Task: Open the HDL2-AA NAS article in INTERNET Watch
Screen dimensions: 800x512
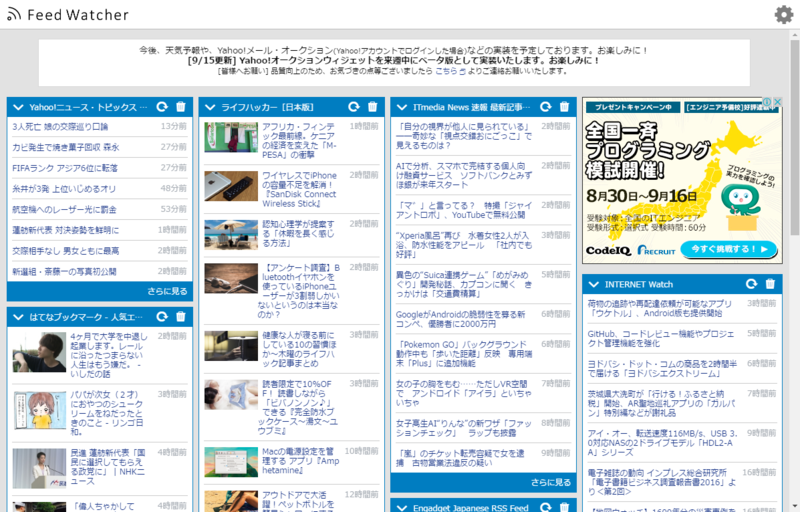Action: pyautogui.click(x=662, y=443)
